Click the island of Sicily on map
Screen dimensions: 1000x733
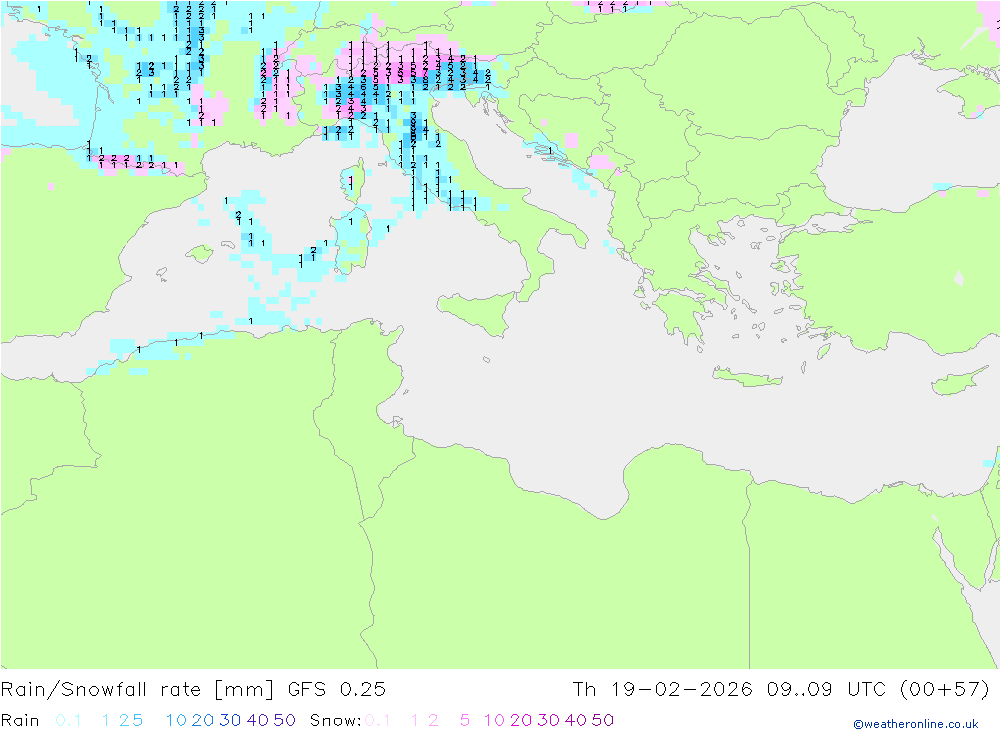point(482,313)
